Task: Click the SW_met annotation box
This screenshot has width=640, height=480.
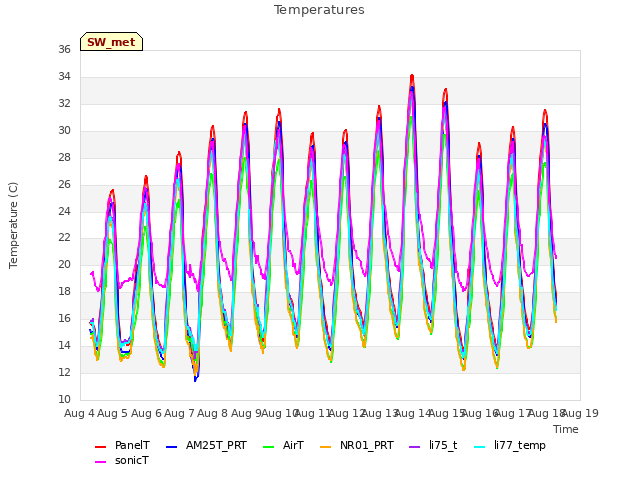Action: tap(111, 42)
